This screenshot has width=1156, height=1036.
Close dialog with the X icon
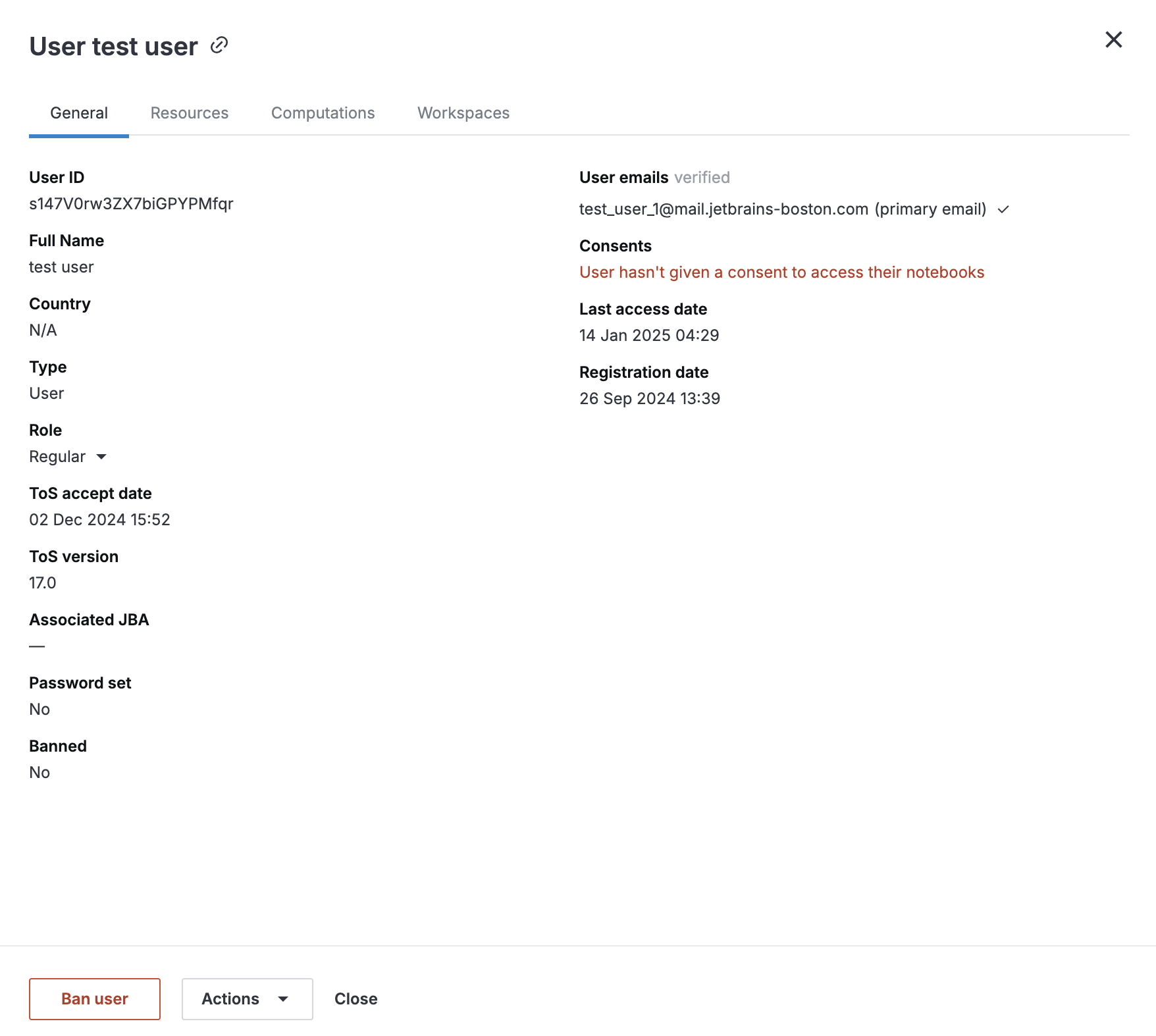(1113, 40)
